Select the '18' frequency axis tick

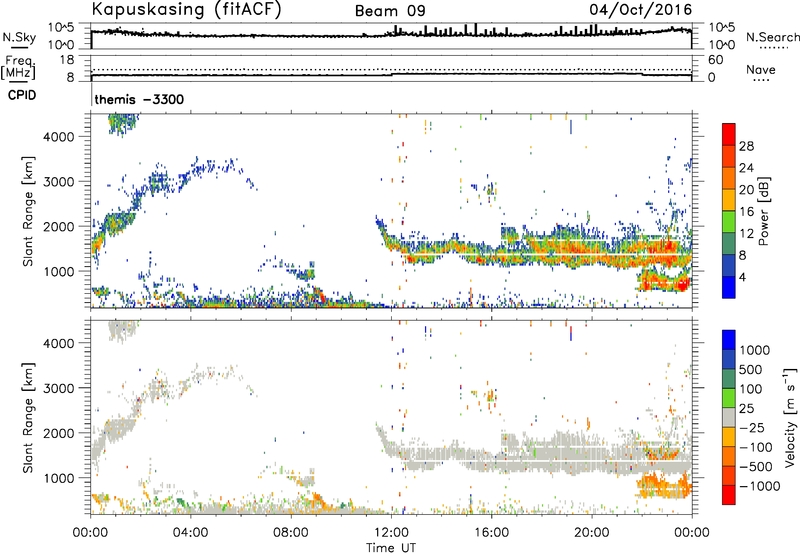tap(67, 60)
